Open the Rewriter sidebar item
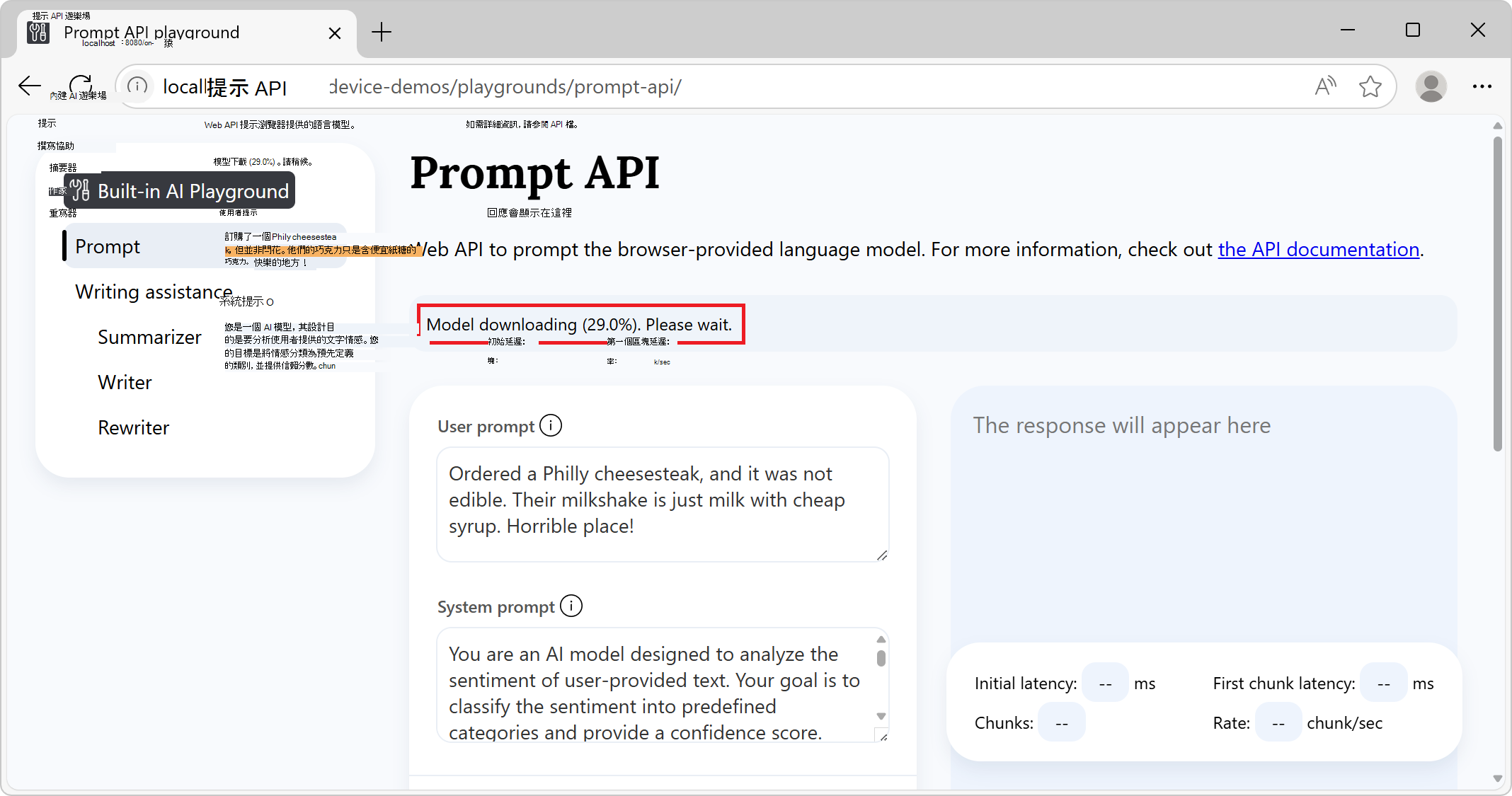1512x796 pixels. tap(133, 427)
